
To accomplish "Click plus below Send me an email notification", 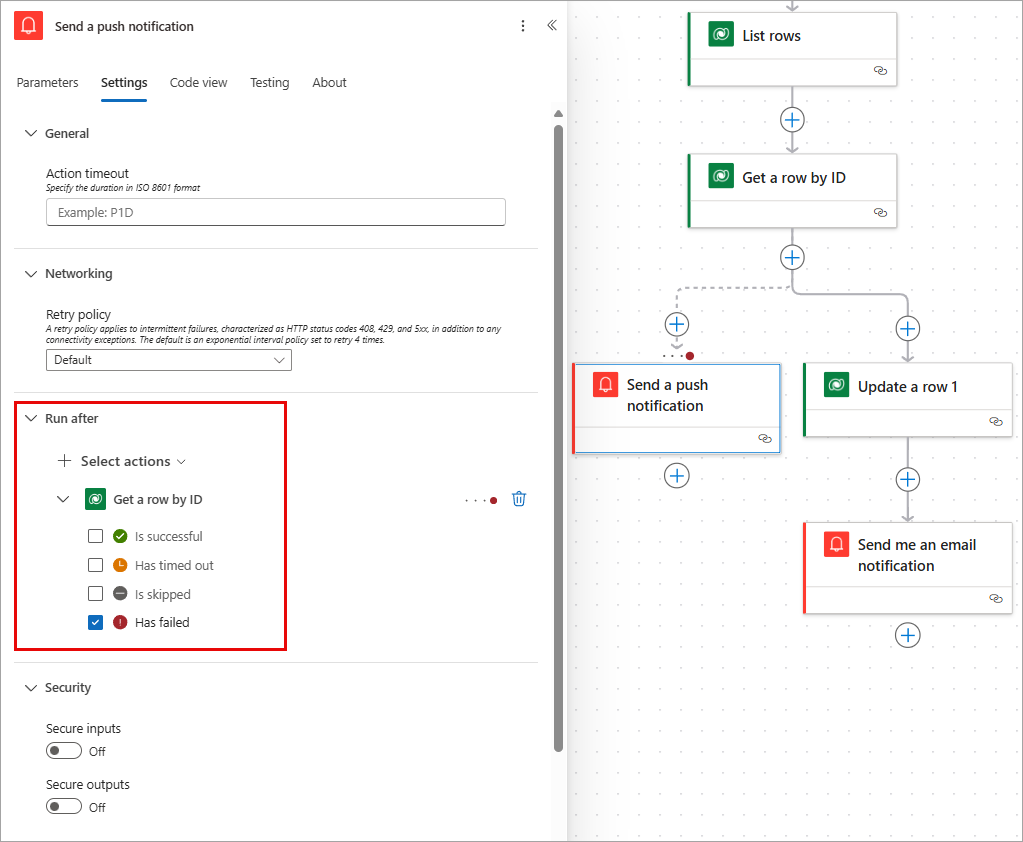I will 908,635.
